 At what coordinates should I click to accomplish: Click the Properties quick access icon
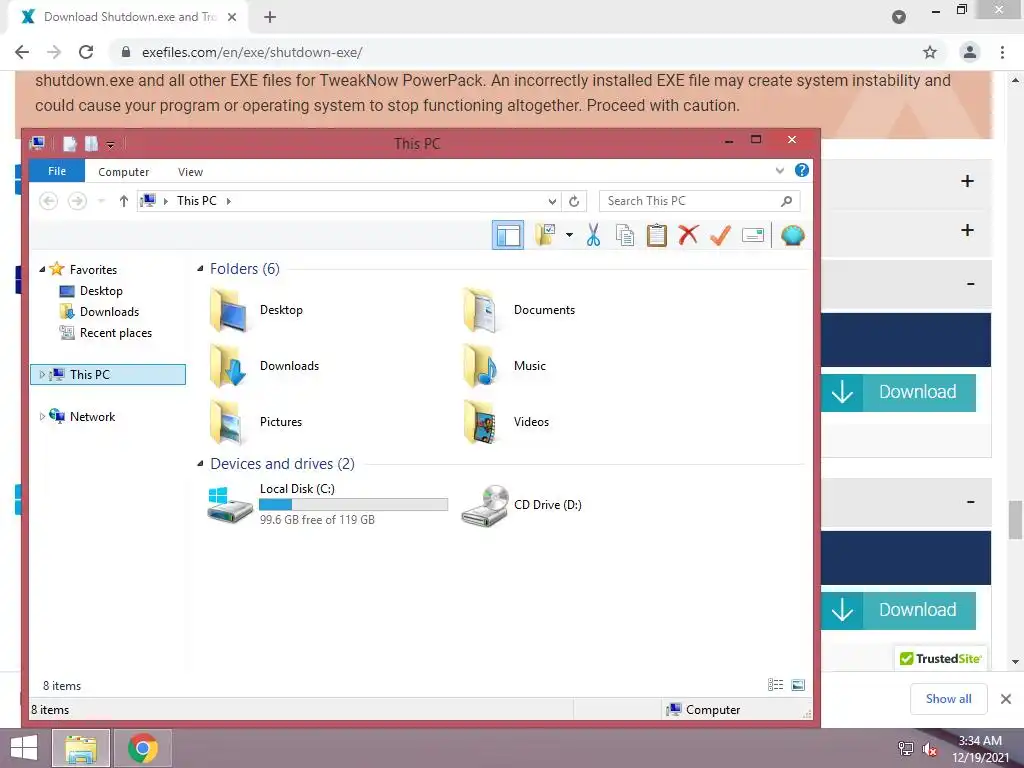coord(70,144)
